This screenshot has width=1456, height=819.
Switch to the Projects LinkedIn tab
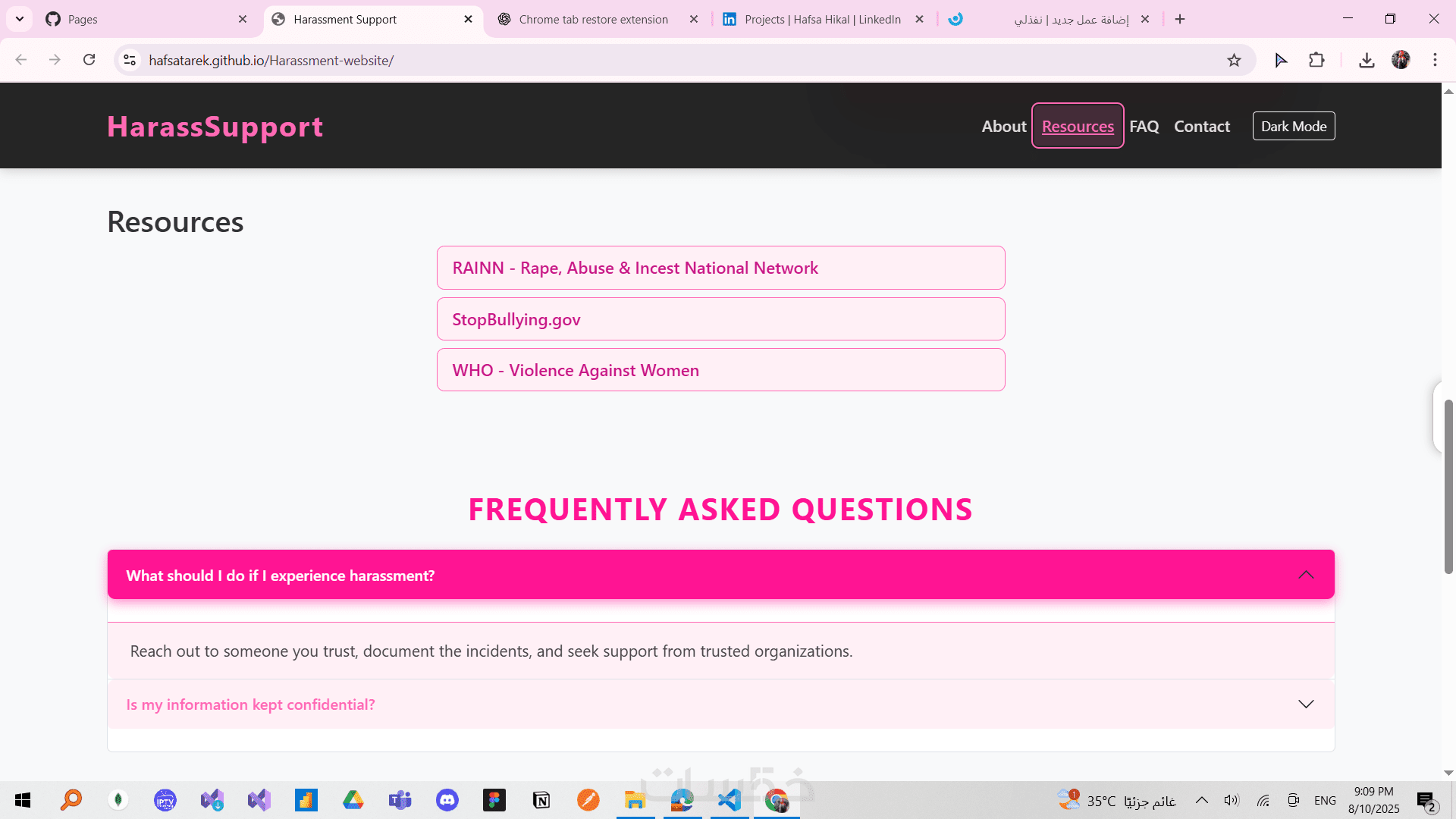[x=822, y=20]
